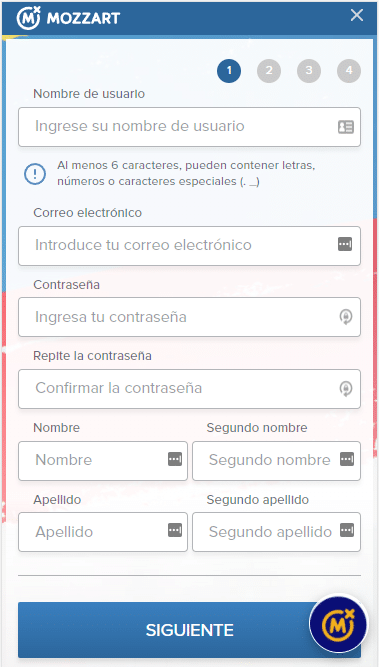Select step 1 indicator
This screenshot has height=667, width=379.
pyautogui.click(x=229, y=71)
